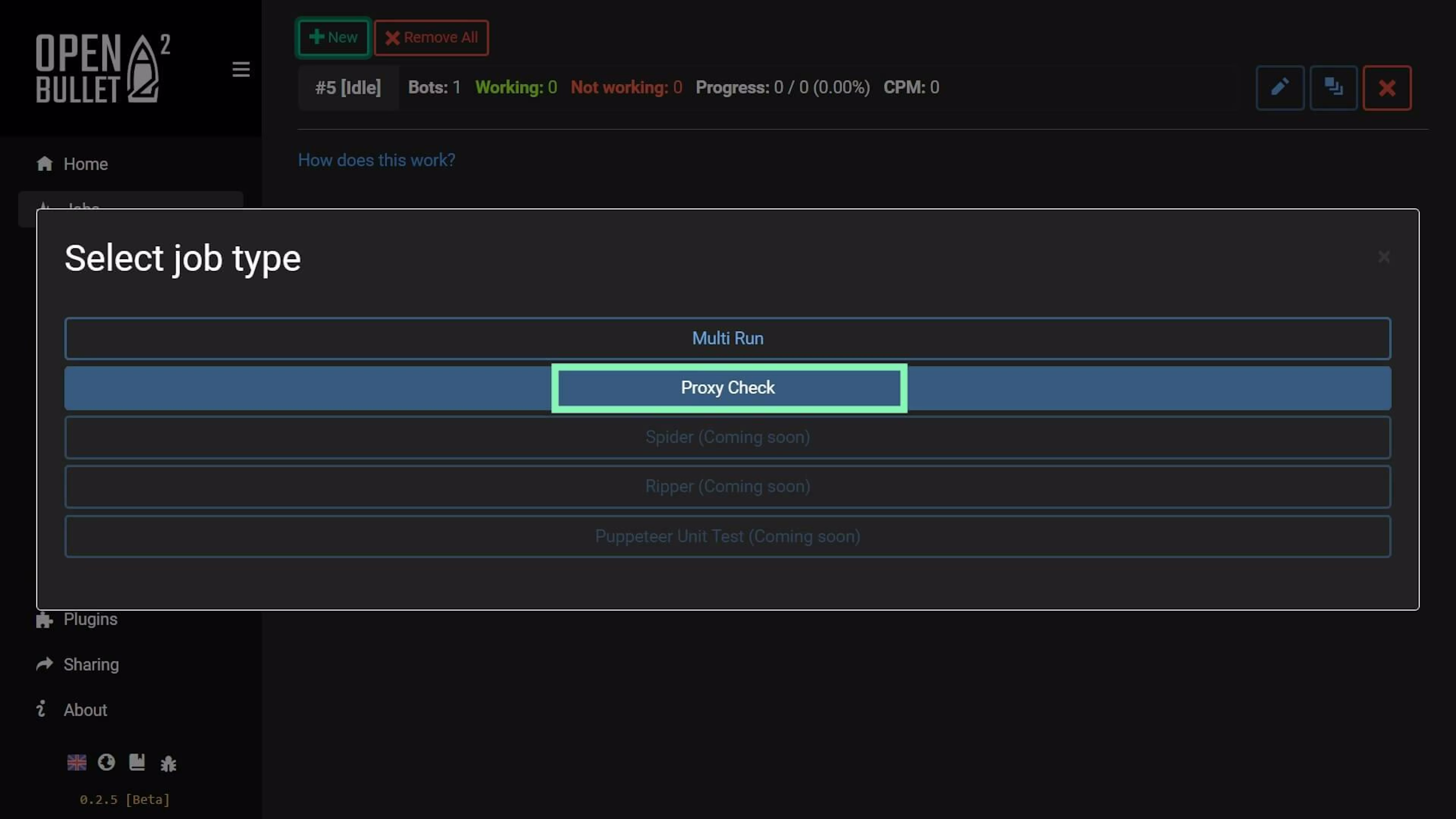The image size is (1456, 819).
Task: Open the globe website icon
Action: coord(106,763)
